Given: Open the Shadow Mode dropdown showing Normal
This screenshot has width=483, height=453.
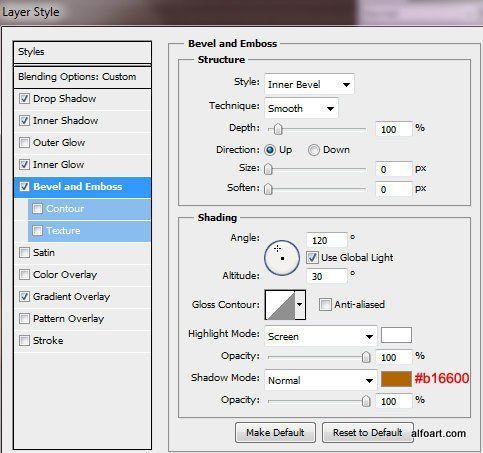Looking at the screenshot, I should click(x=320, y=380).
